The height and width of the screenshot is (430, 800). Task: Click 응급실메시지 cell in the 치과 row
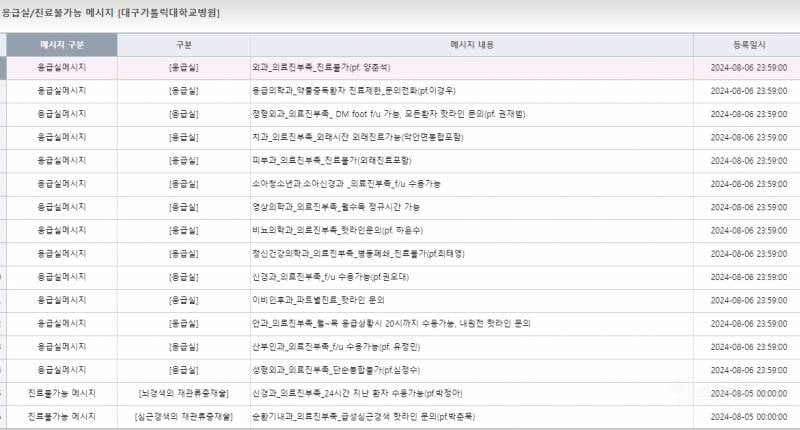pos(62,137)
